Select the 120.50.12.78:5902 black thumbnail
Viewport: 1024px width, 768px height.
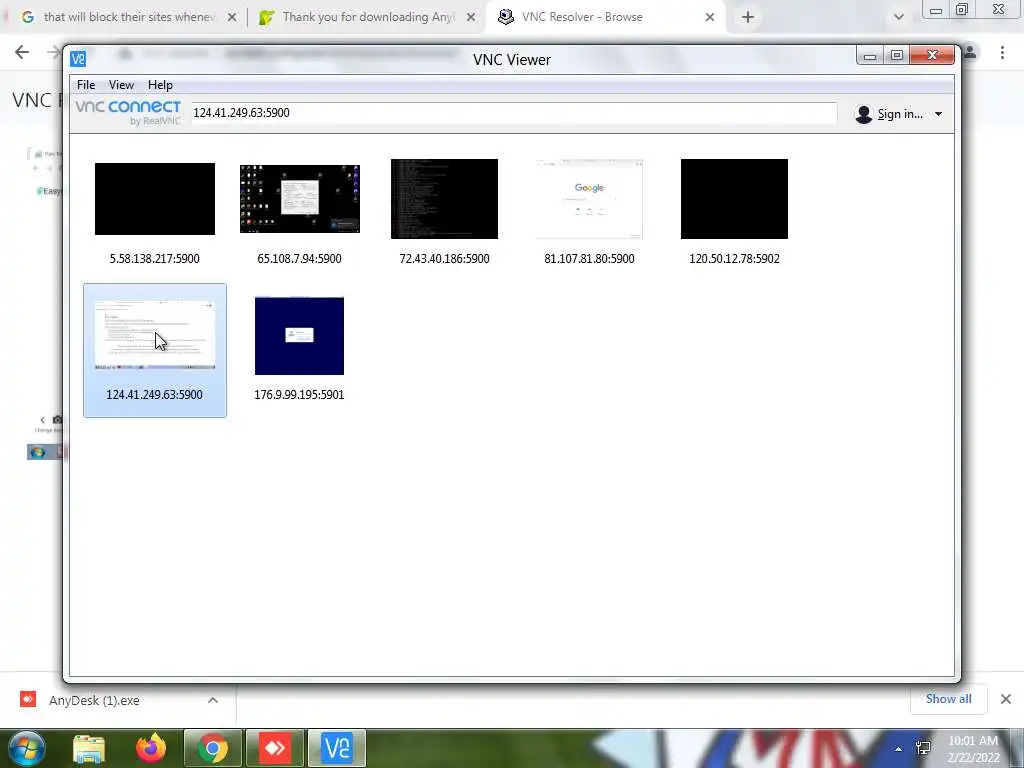(734, 199)
